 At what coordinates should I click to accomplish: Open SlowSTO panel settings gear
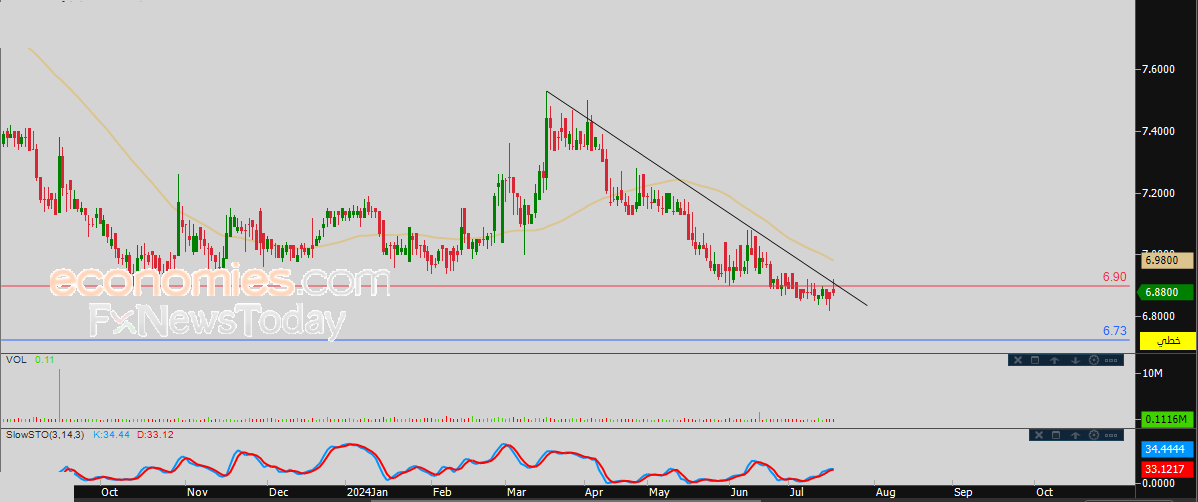1094,435
